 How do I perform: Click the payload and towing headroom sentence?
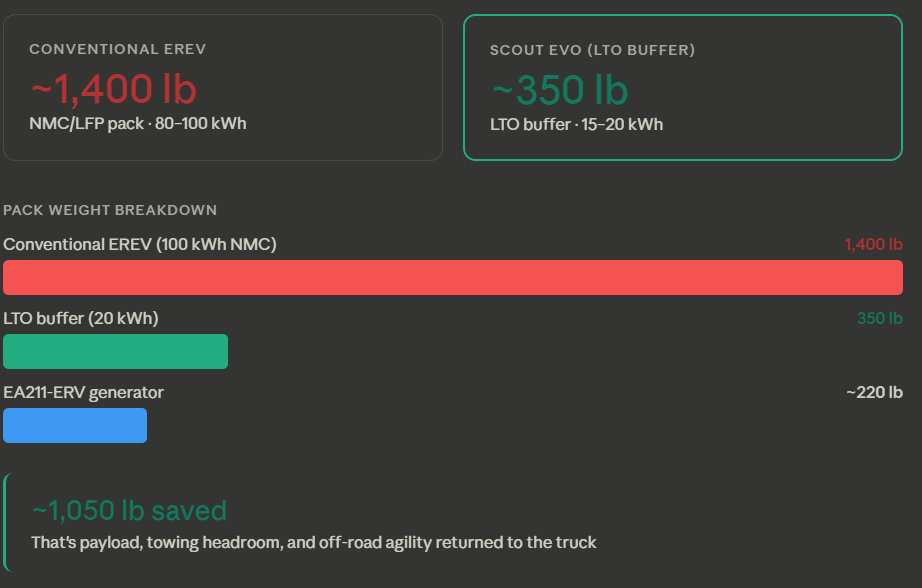313,543
